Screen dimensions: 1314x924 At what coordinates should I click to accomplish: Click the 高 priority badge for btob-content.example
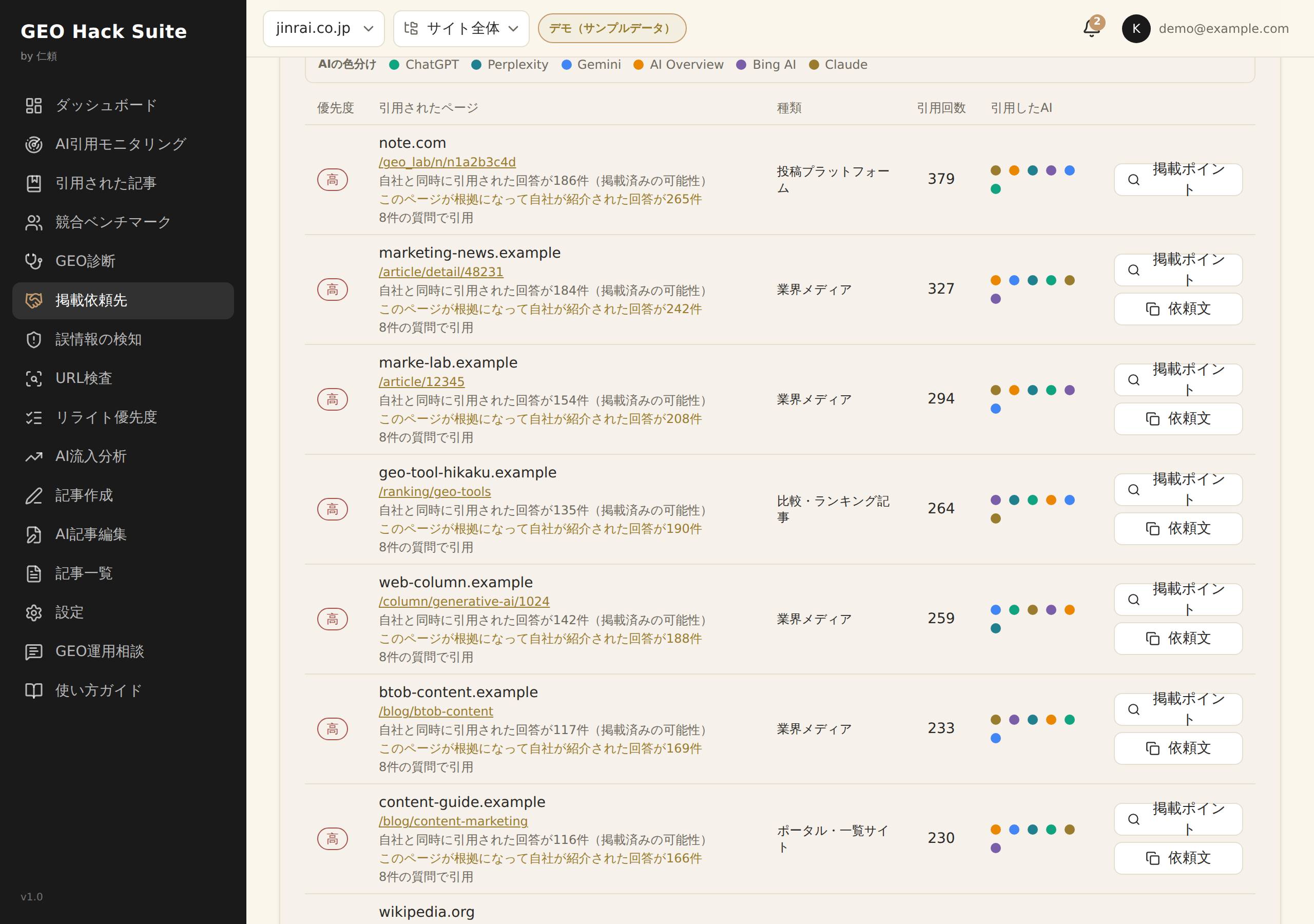tap(333, 729)
